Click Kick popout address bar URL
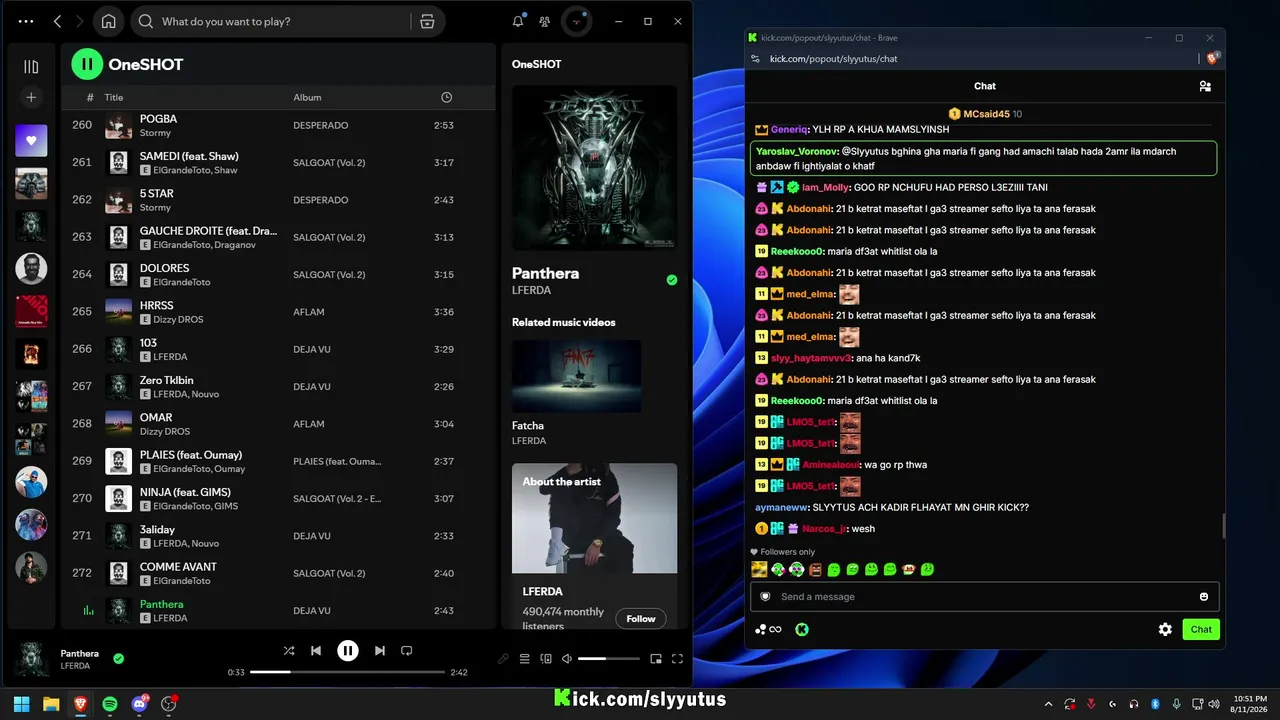Screen dimensions: 1280x720 (833, 59)
